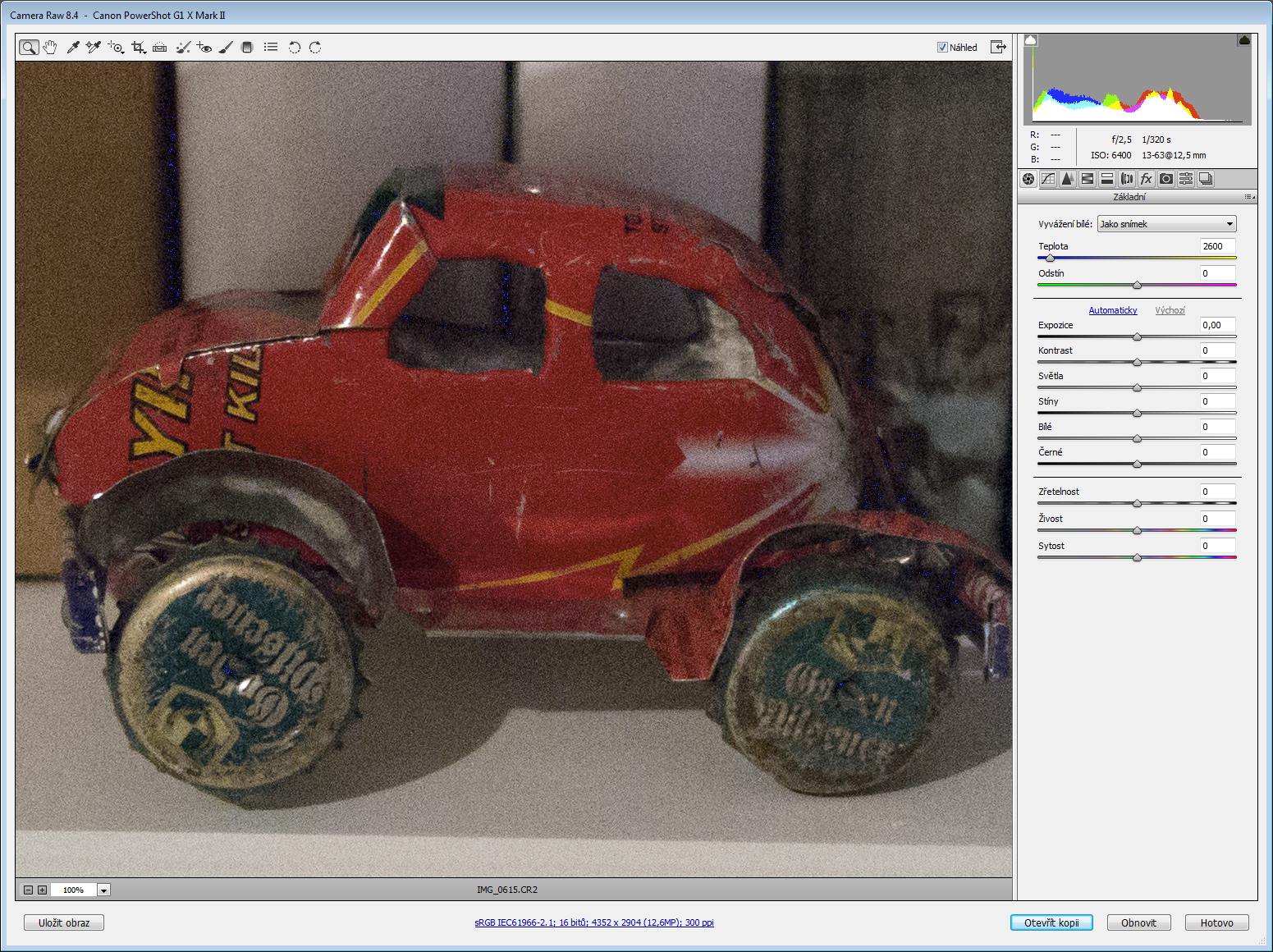Toggle full screen mode icon
The height and width of the screenshot is (952, 1273).
[x=998, y=47]
